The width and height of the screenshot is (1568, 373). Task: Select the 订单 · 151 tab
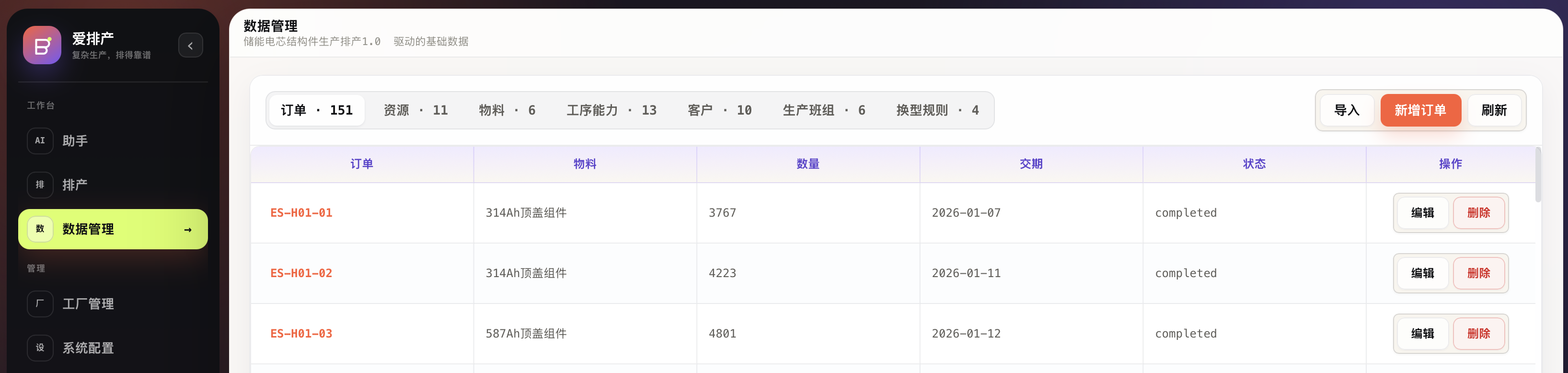click(x=316, y=110)
